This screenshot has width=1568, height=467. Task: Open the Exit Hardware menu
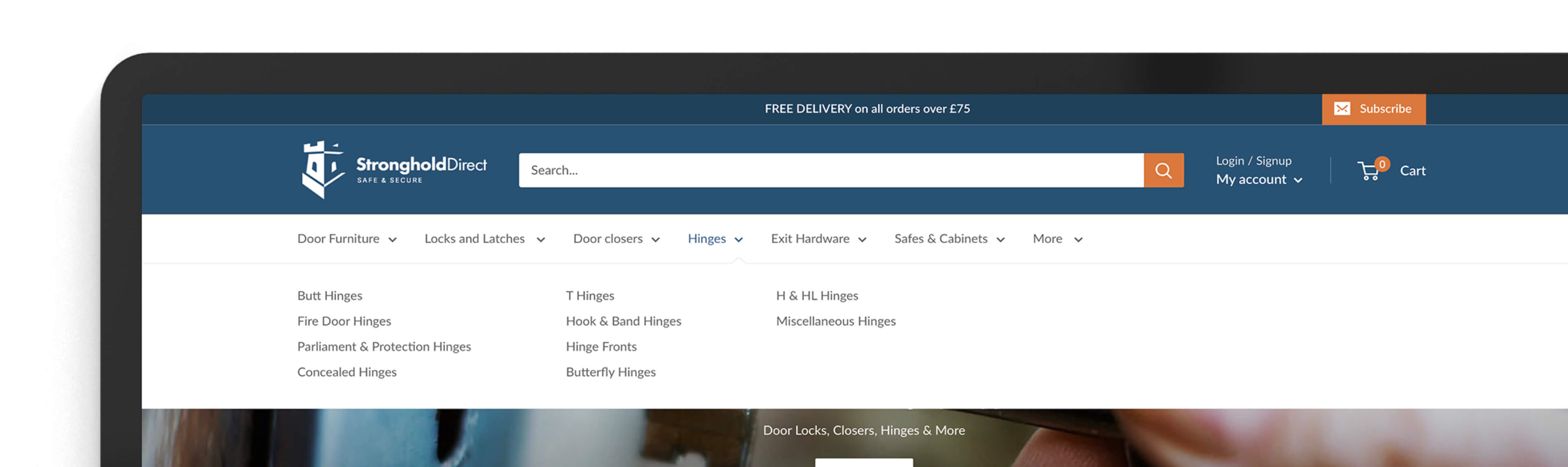coord(810,239)
